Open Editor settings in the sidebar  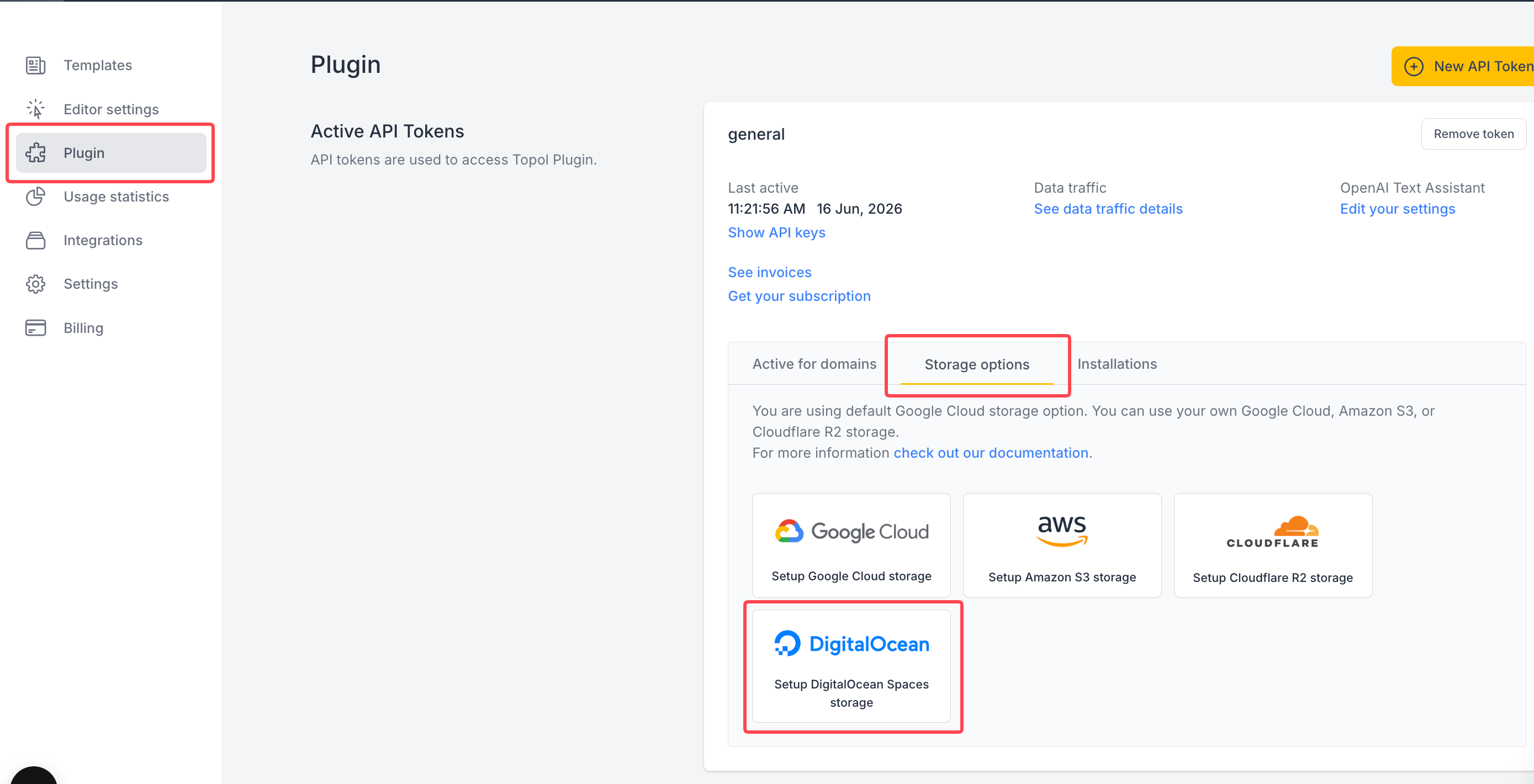111,109
